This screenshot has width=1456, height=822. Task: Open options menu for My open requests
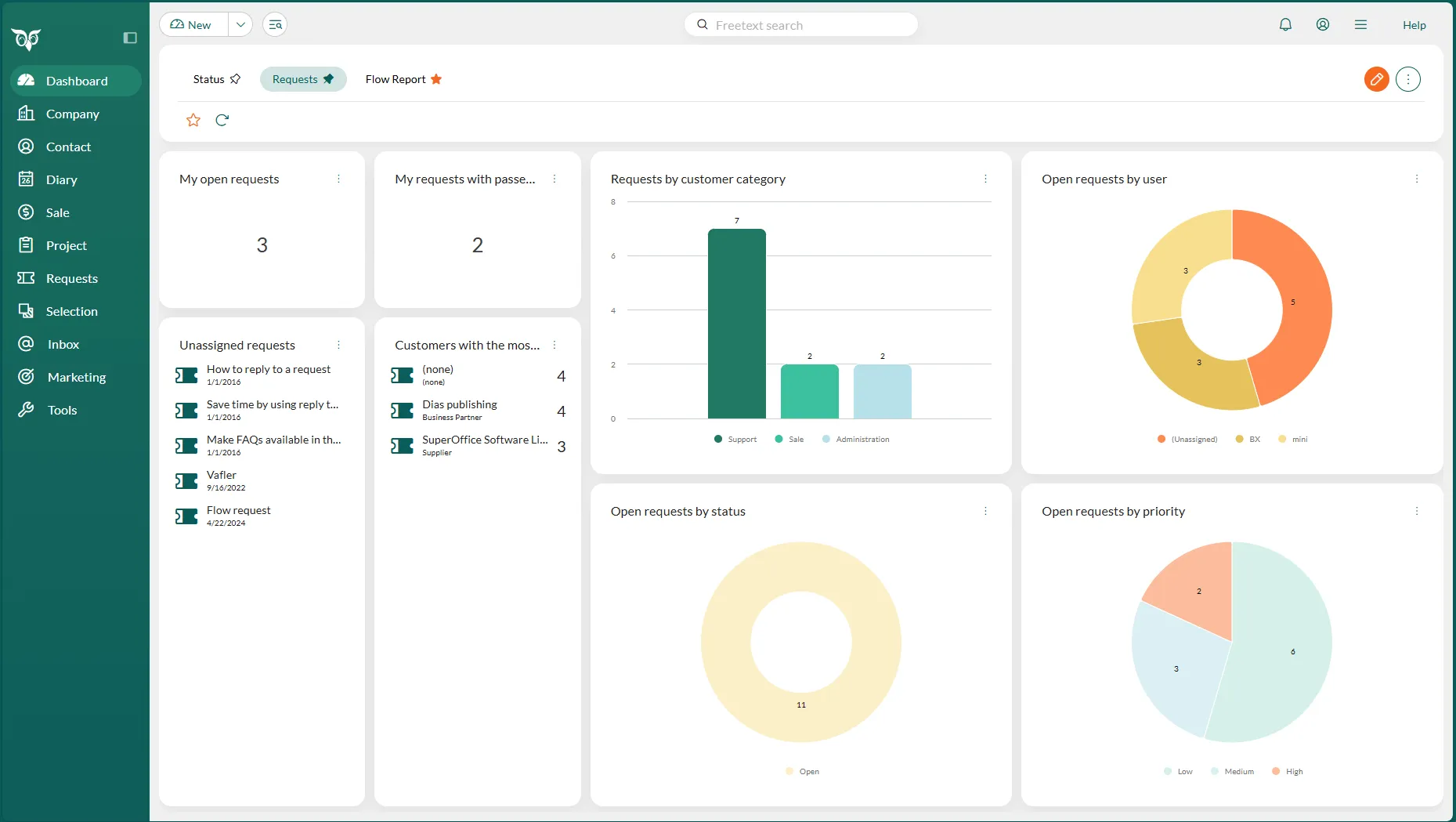click(338, 179)
